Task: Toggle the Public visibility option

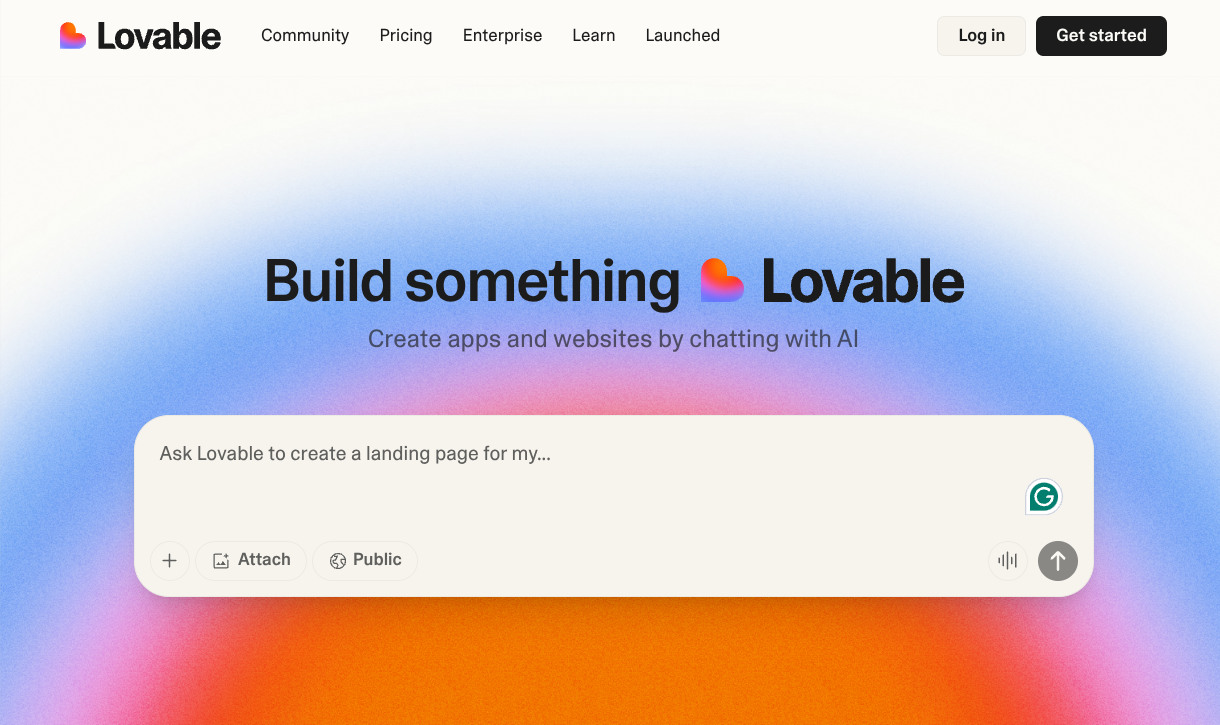Action: (365, 560)
